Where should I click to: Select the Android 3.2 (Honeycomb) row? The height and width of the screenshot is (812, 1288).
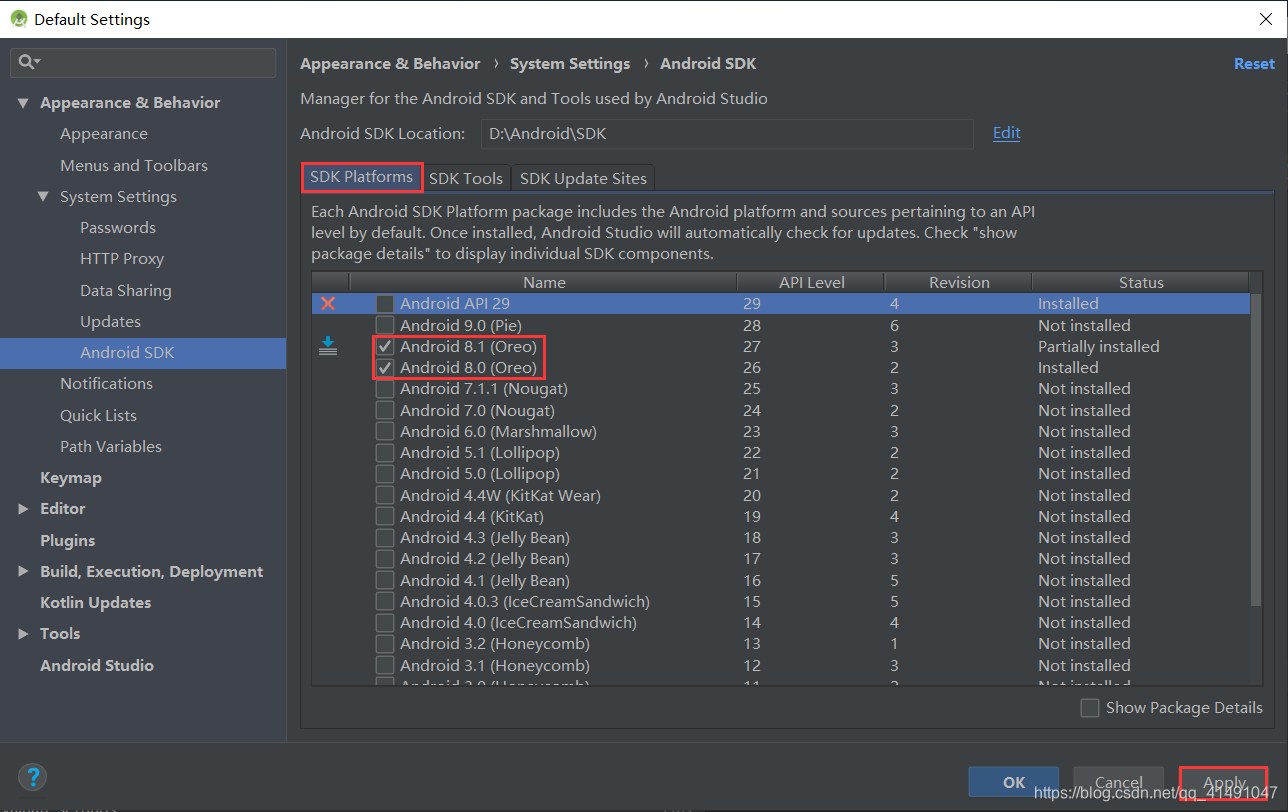coord(780,644)
